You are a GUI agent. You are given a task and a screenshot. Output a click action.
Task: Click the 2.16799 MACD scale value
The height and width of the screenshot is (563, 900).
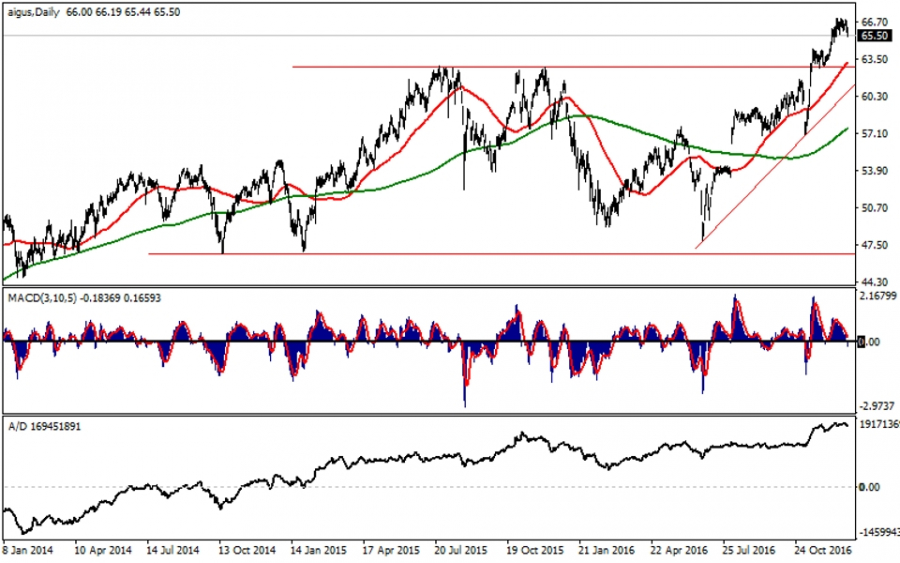(878, 297)
